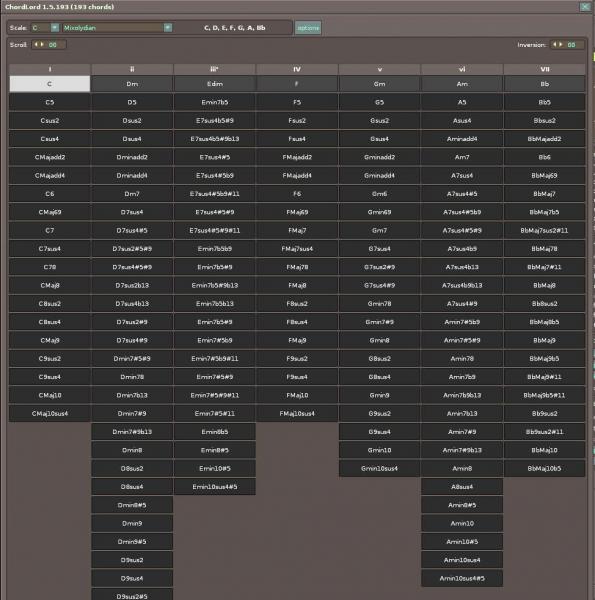595x600 pixels.
Task: Decrease Inversion value with left arrow
Action: 555,45
